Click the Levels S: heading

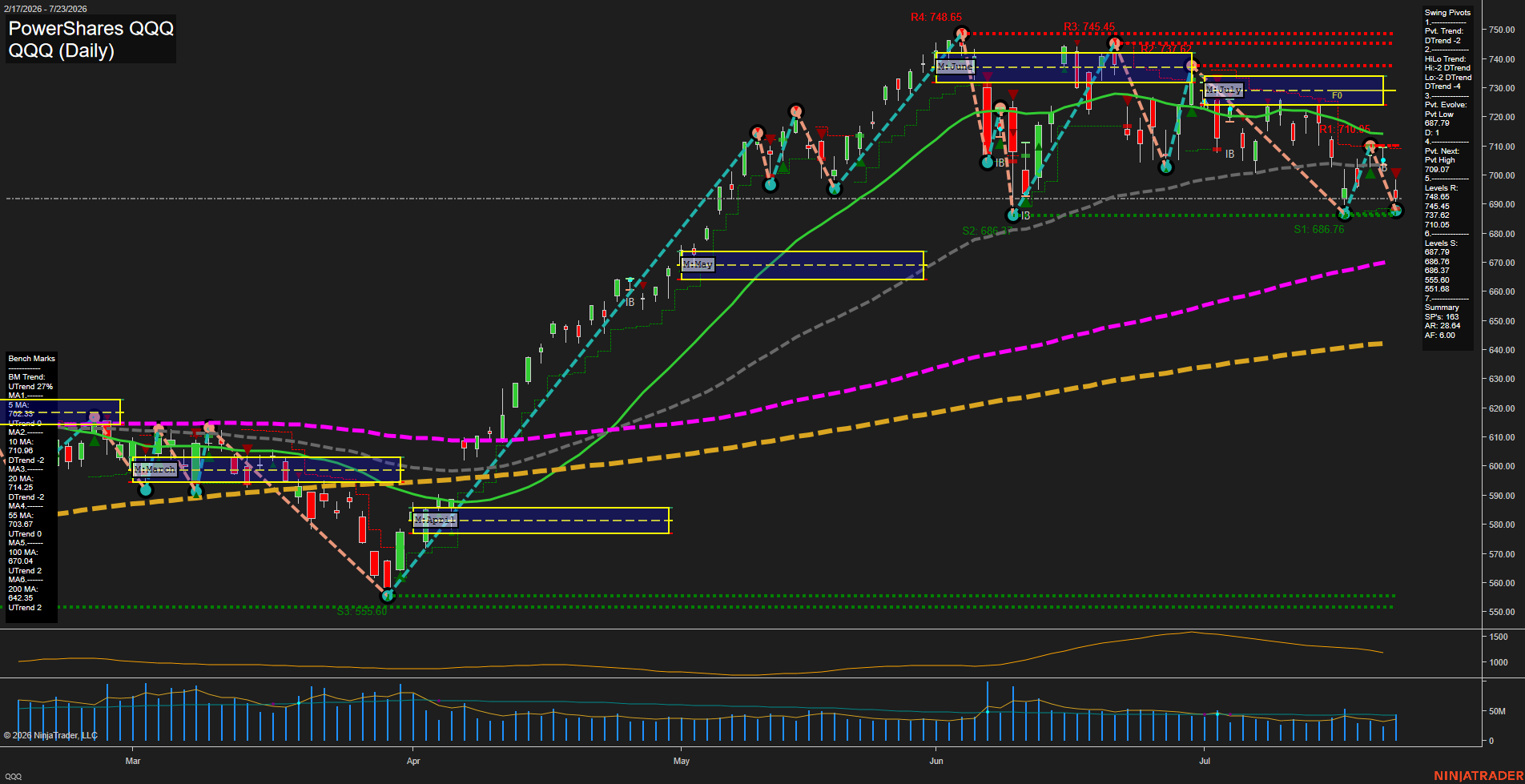[x=1442, y=243]
